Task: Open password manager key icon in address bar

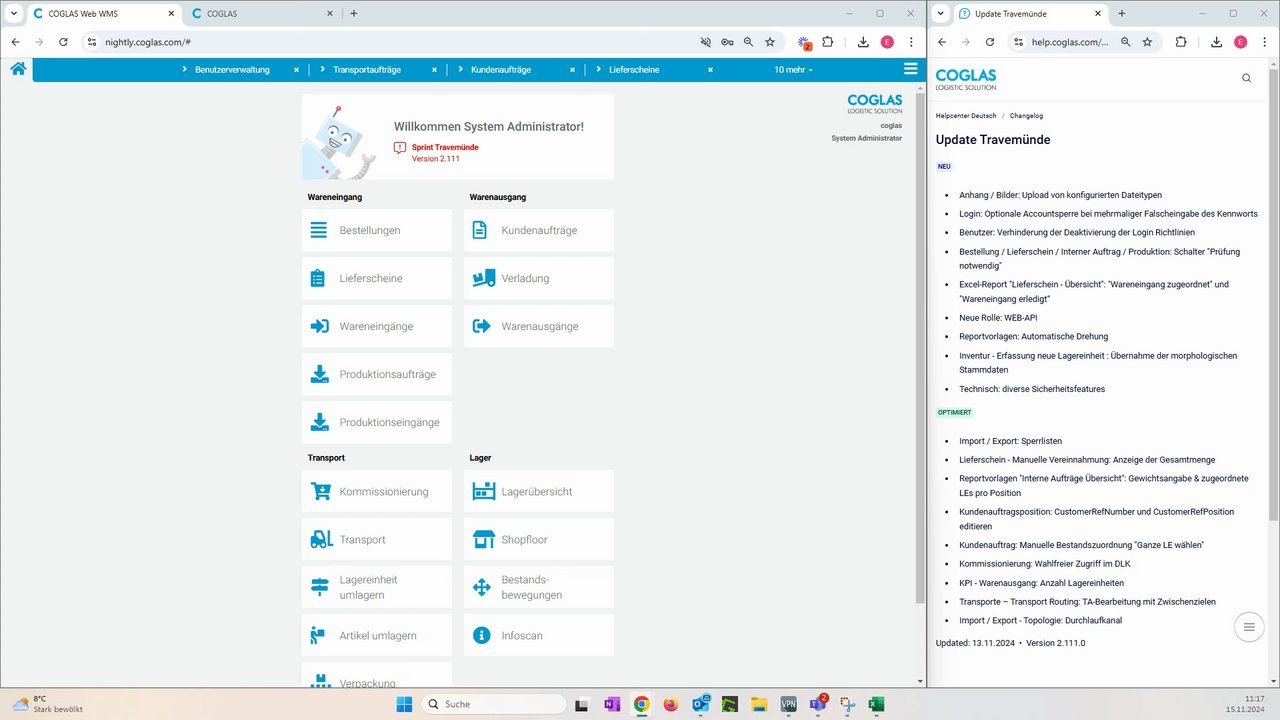Action: (727, 42)
